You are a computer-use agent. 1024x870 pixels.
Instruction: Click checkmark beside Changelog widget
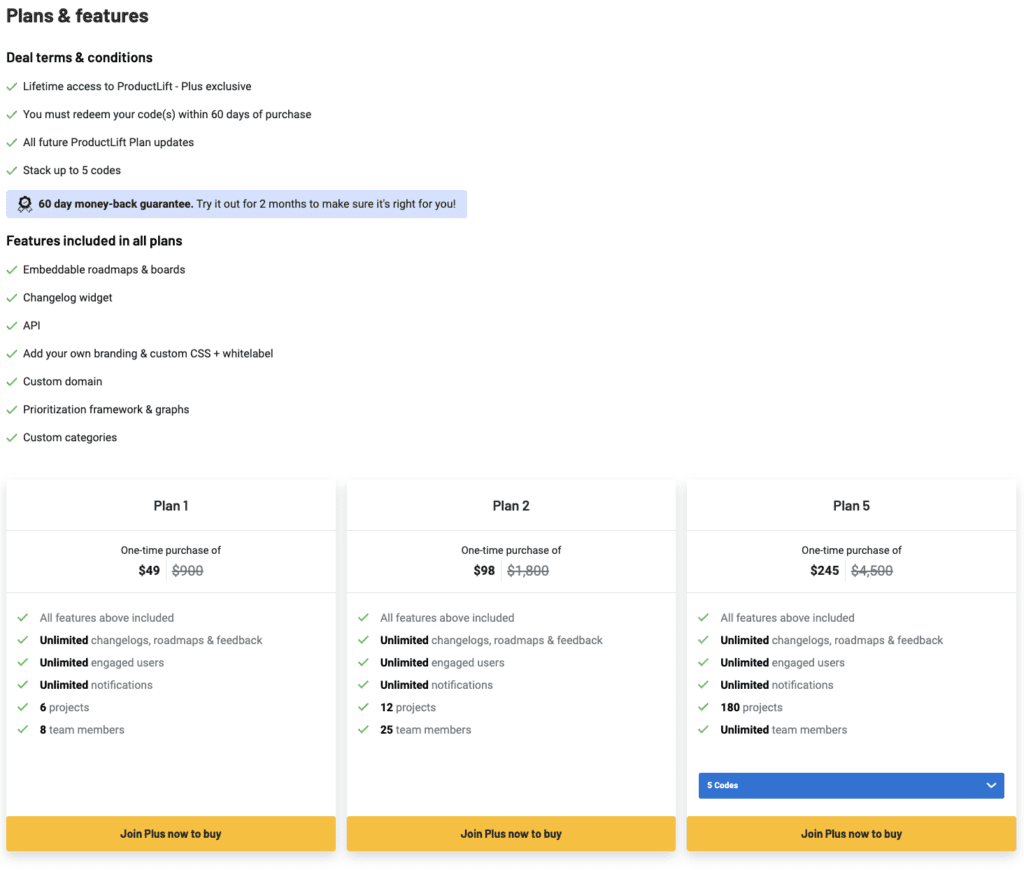(x=12, y=298)
